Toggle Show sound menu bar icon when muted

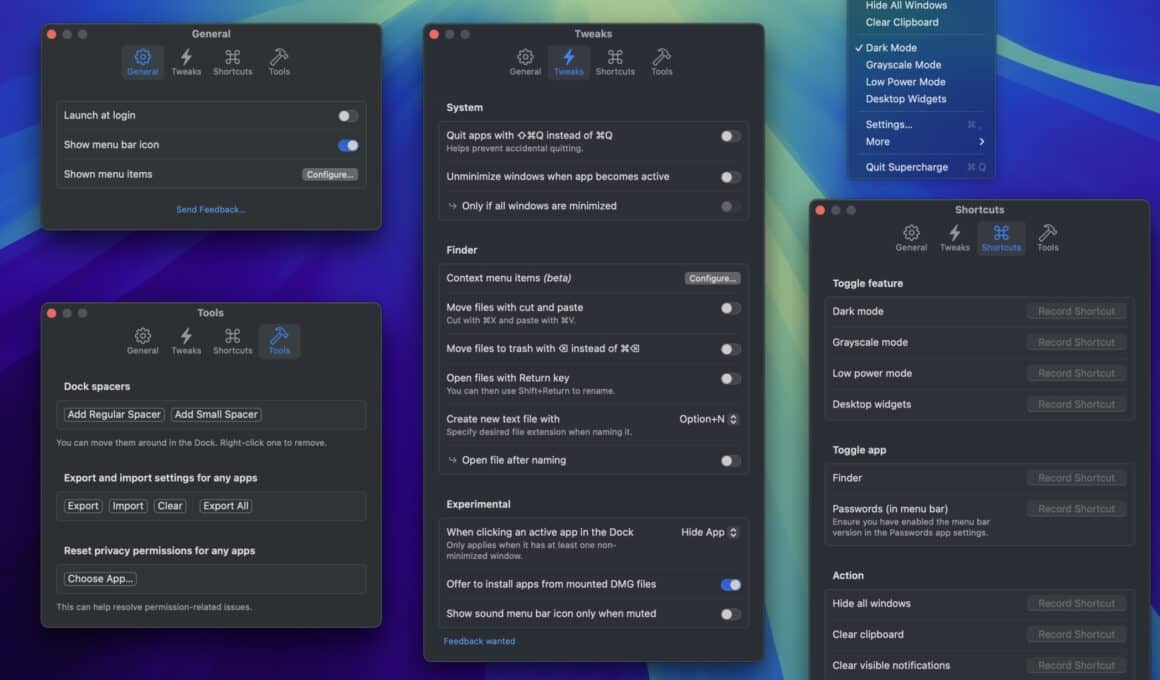[x=730, y=614]
